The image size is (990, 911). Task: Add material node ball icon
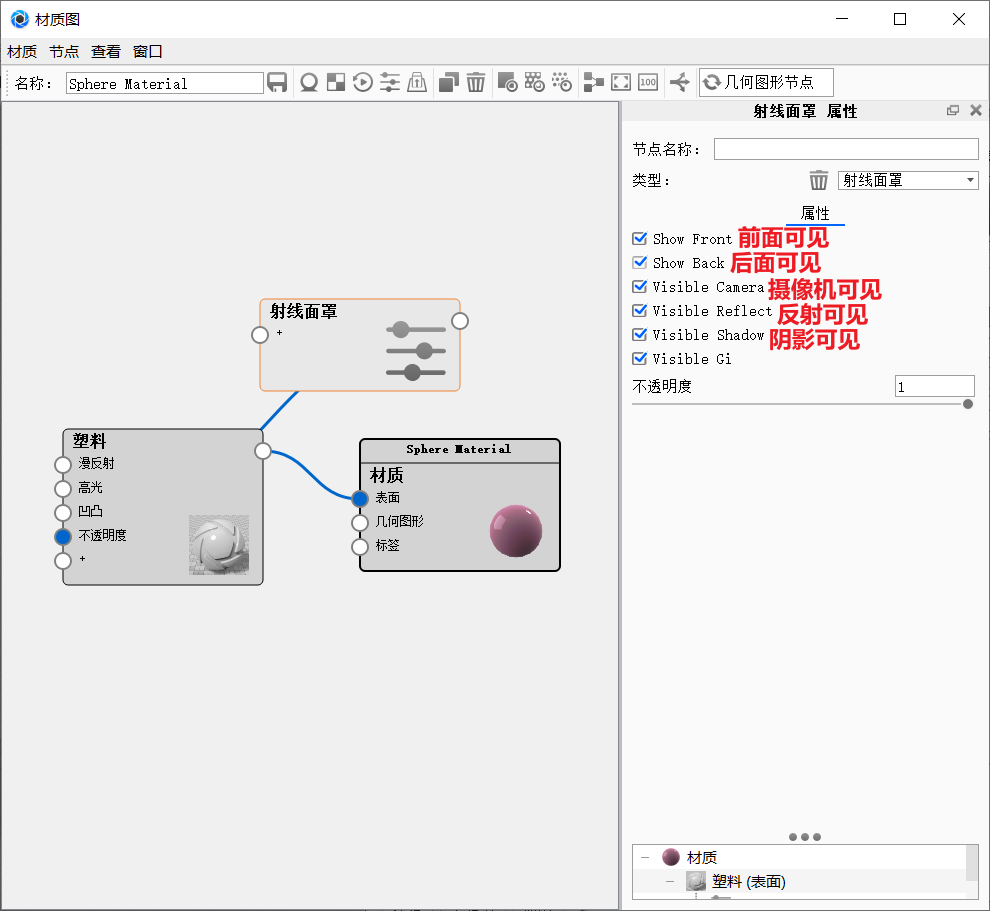pyautogui.click(x=309, y=83)
